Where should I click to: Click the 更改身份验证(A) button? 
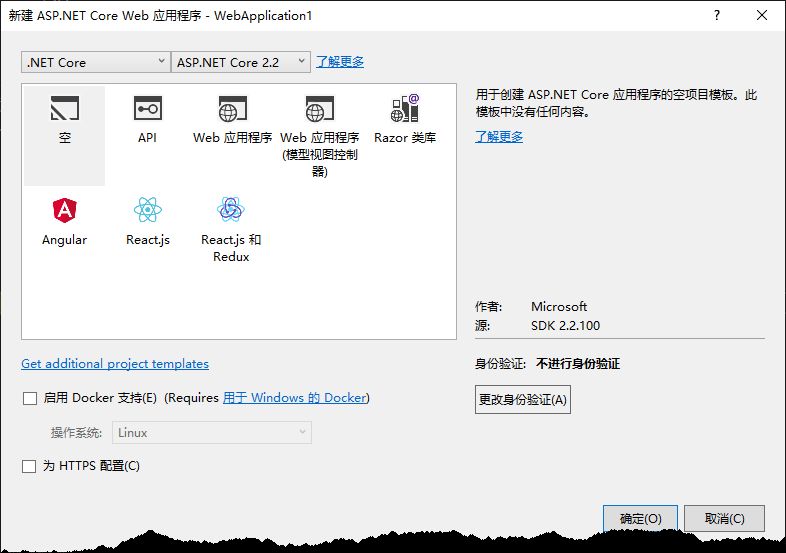523,399
